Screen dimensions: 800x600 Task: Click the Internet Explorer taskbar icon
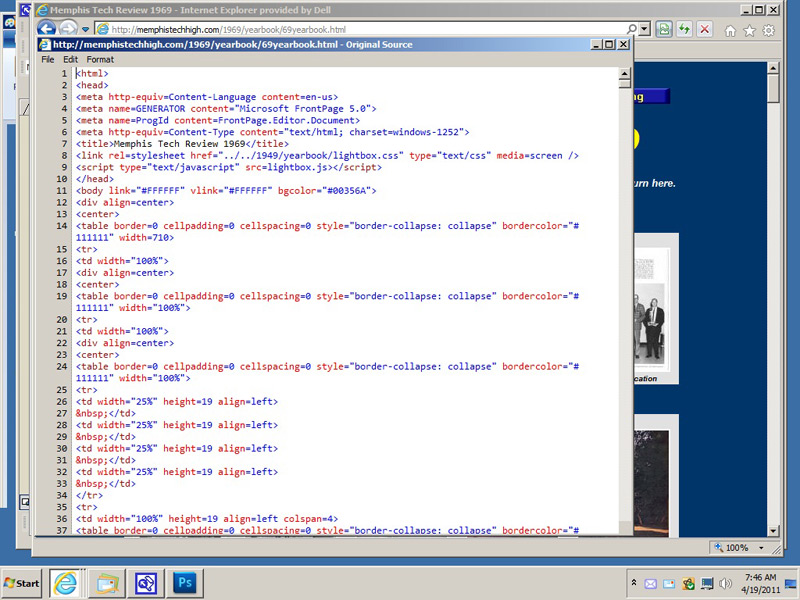click(65, 583)
